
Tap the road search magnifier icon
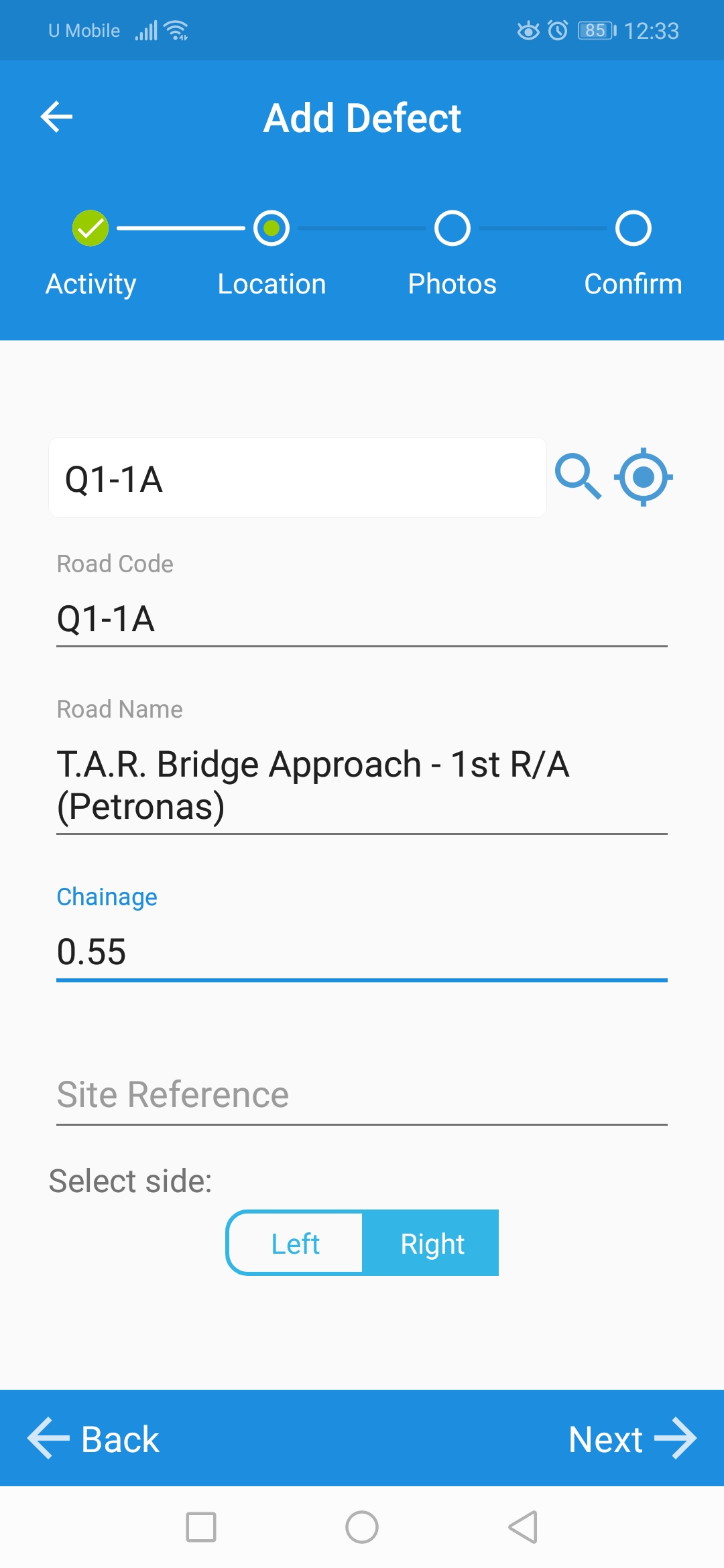[577, 476]
